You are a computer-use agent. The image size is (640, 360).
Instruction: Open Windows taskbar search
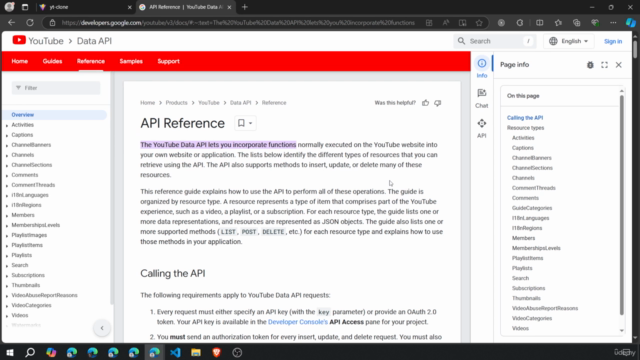[x=30, y=352]
